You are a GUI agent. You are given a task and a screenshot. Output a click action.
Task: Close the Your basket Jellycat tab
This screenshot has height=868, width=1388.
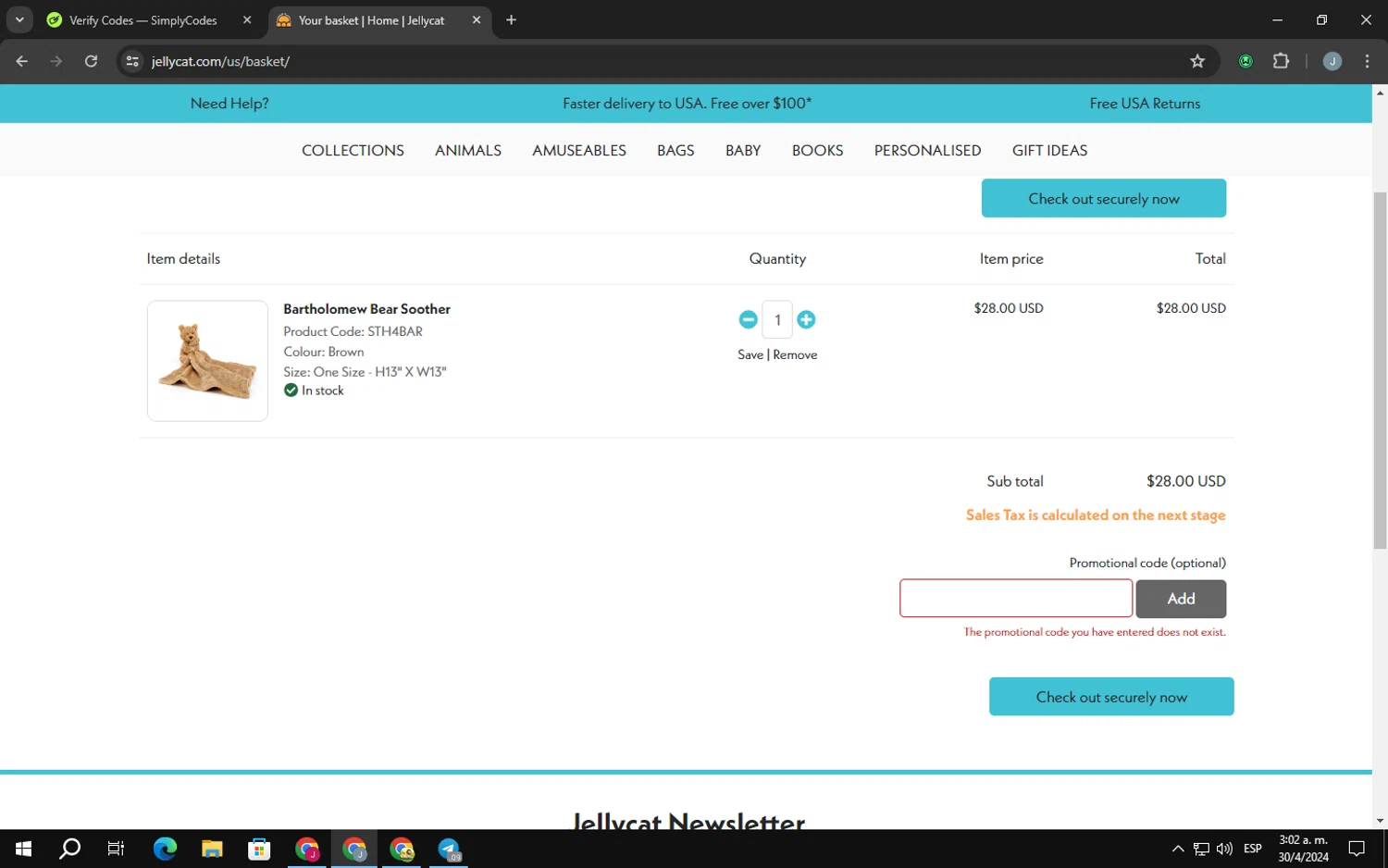pyautogui.click(x=477, y=19)
